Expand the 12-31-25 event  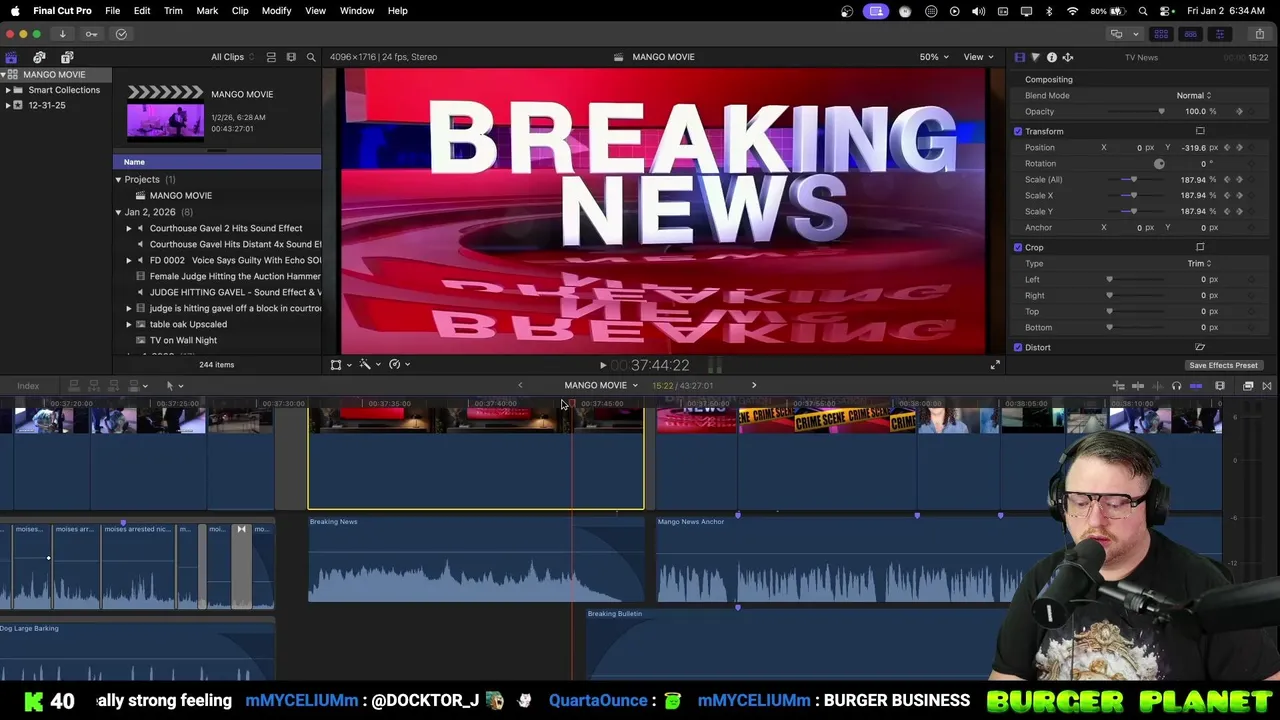[x=8, y=105]
